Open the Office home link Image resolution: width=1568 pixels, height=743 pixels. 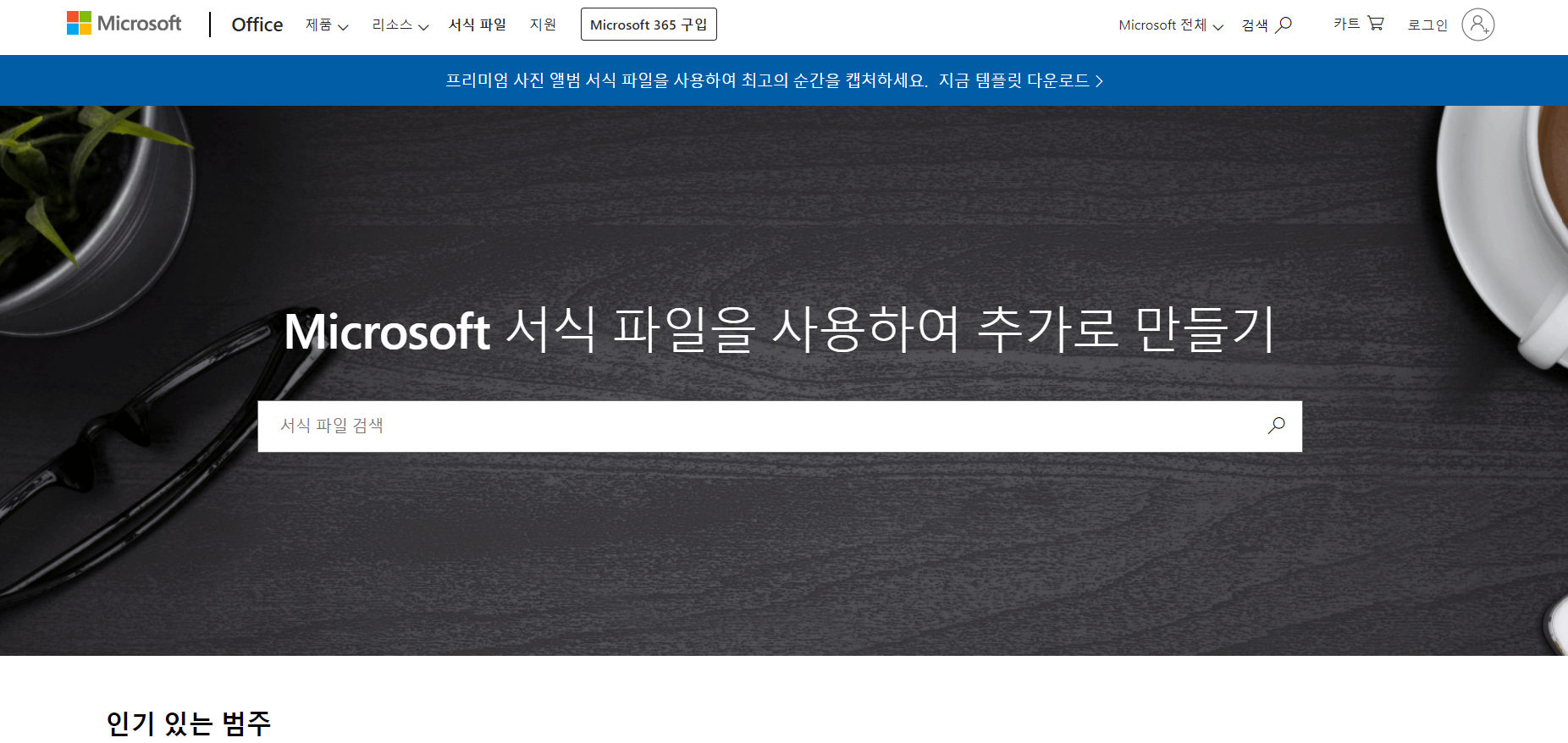(x=257, y=25)
